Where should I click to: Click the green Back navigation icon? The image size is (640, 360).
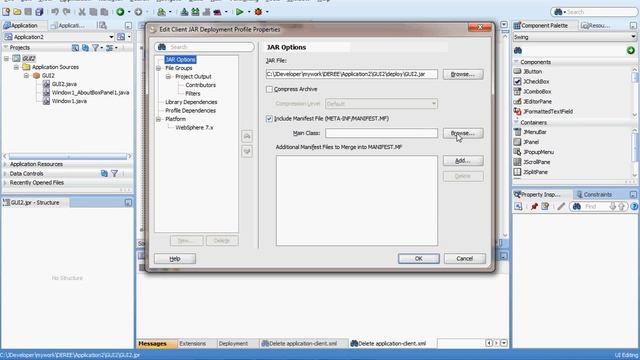[x=120, y=12]
